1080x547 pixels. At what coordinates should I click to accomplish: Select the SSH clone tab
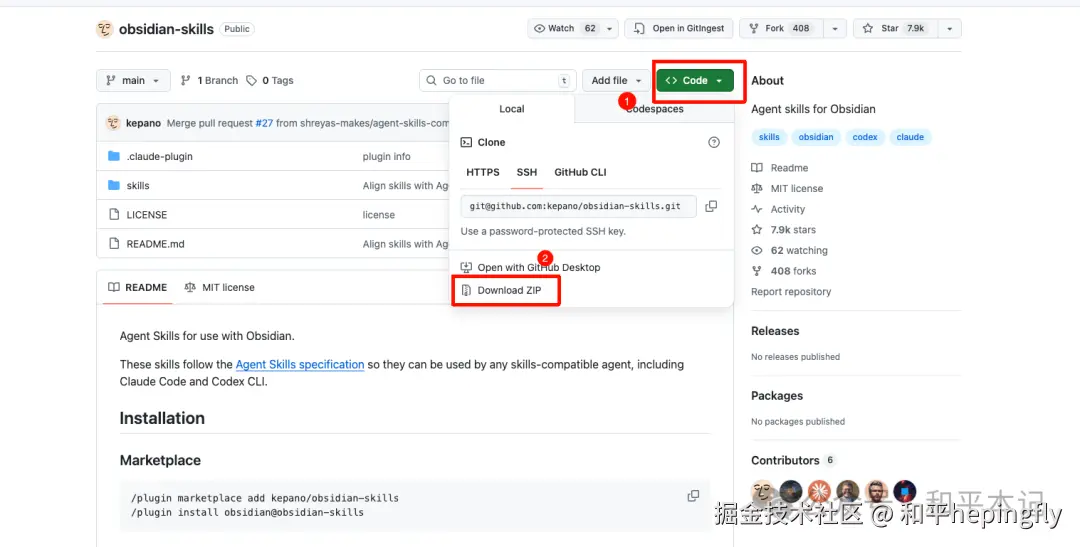point(527,172)
